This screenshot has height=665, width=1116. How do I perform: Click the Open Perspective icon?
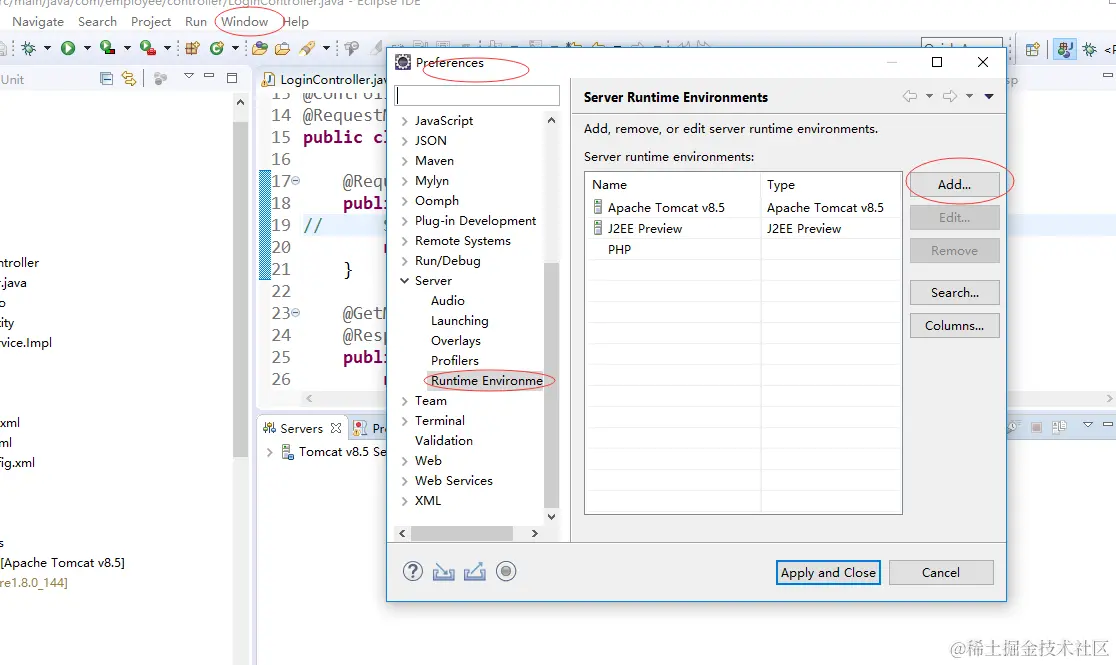click(1033, 49)
